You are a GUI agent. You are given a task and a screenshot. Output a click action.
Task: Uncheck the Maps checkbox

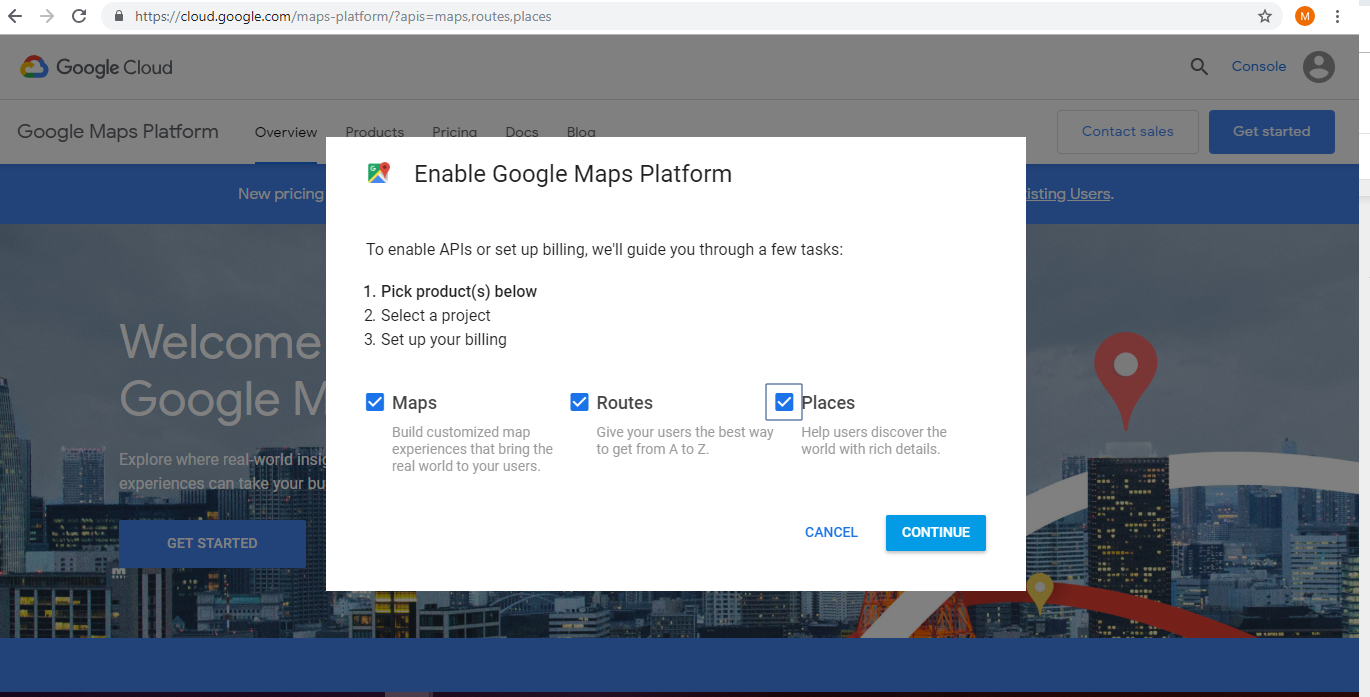point(375,402)
